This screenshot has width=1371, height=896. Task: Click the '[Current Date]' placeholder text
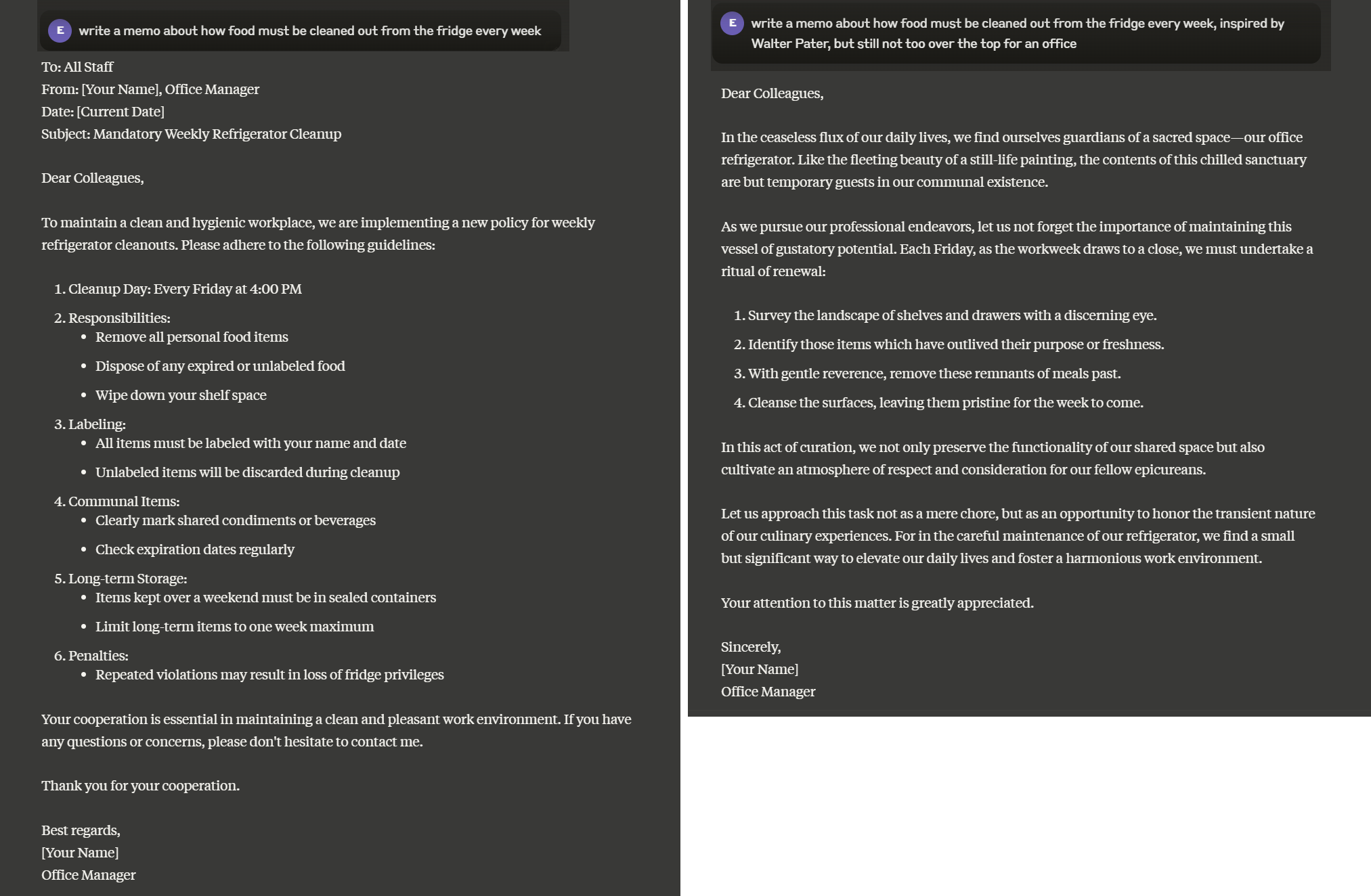(x=121, y=112)
